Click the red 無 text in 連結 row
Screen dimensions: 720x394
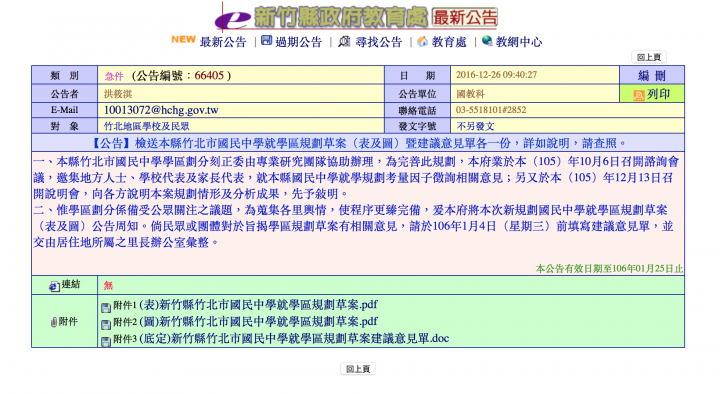tap(108, 286)
